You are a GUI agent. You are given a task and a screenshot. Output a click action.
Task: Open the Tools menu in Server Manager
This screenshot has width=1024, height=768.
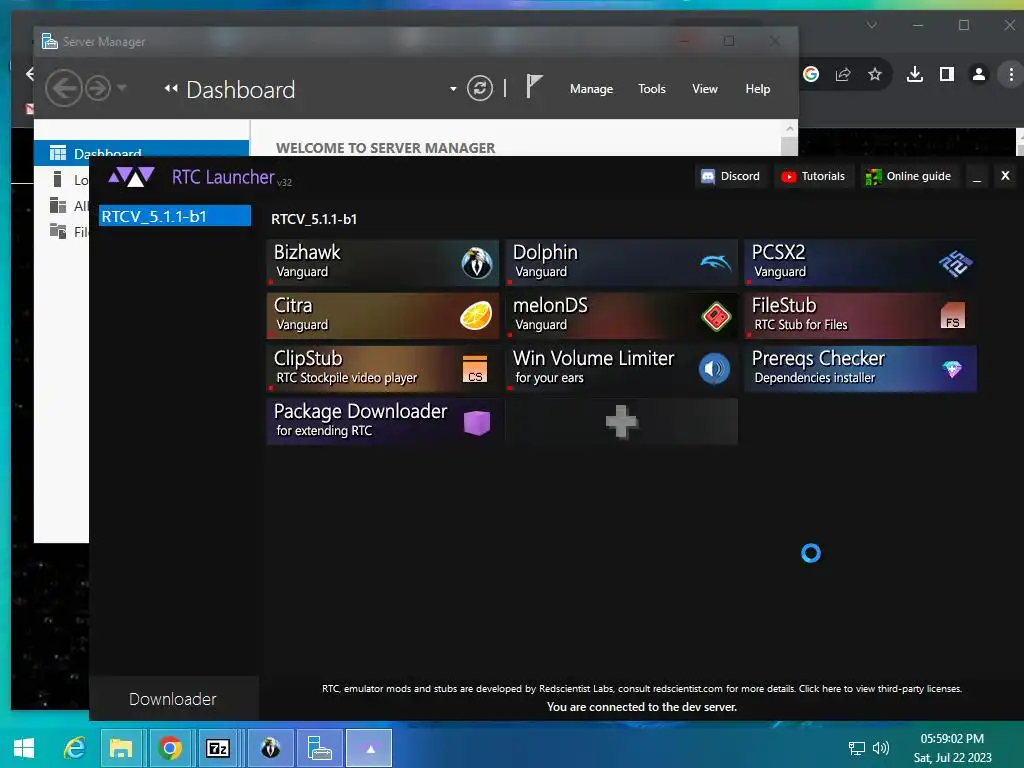pyautogui.click(x=652, y=89)
